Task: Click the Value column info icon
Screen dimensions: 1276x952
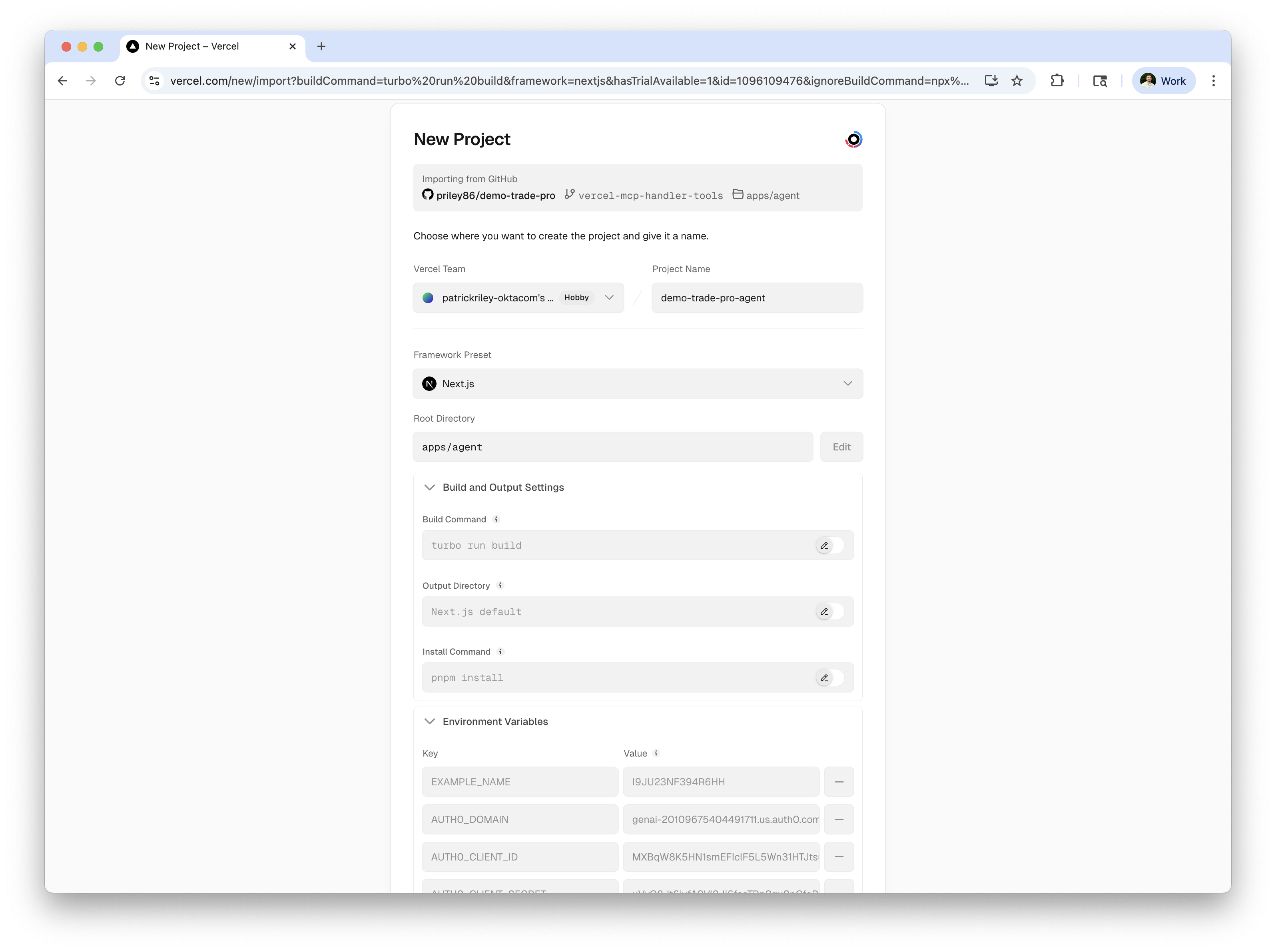Action: click(656, 753)
